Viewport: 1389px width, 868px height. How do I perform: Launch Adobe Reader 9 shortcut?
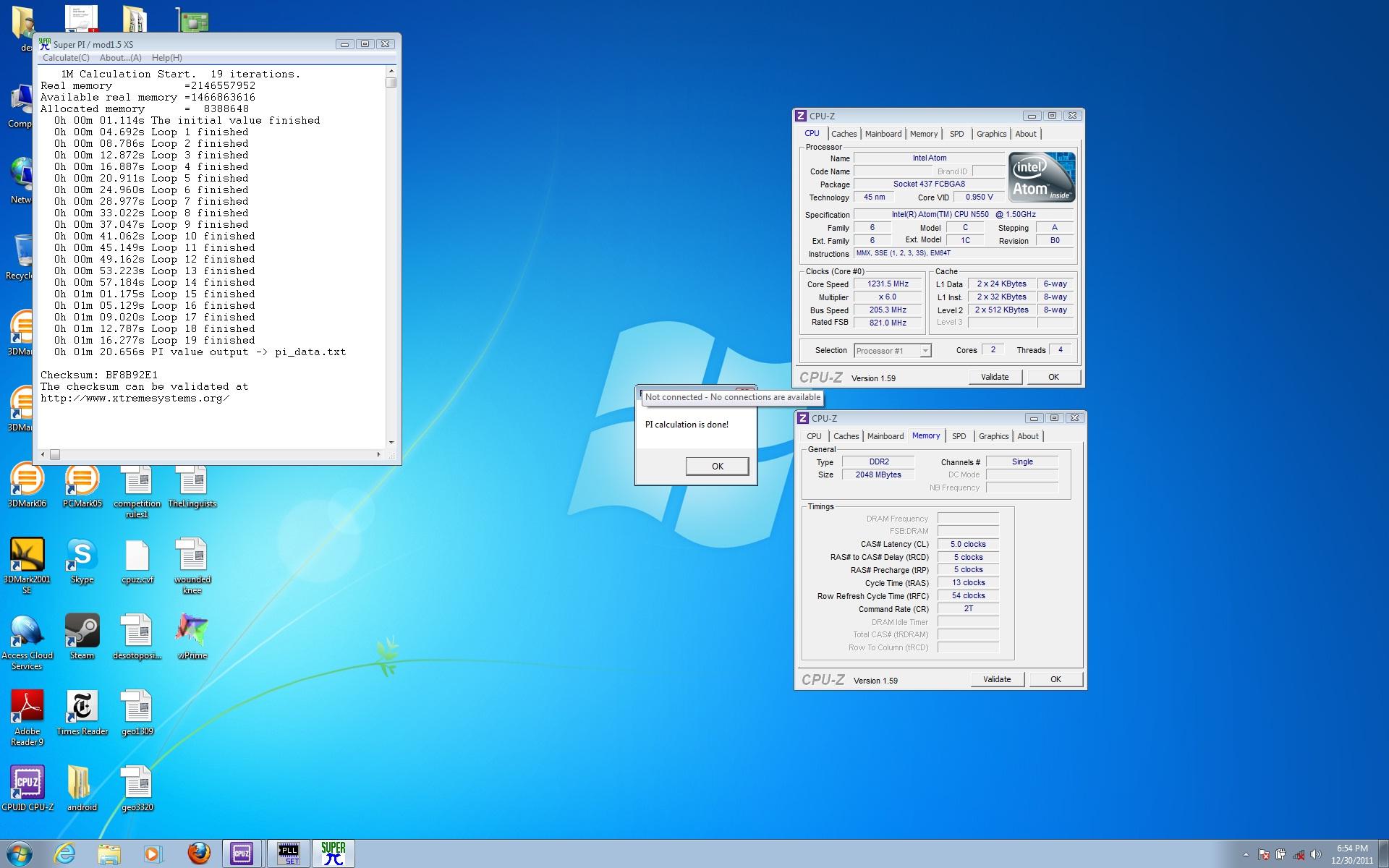pos(27,718)
